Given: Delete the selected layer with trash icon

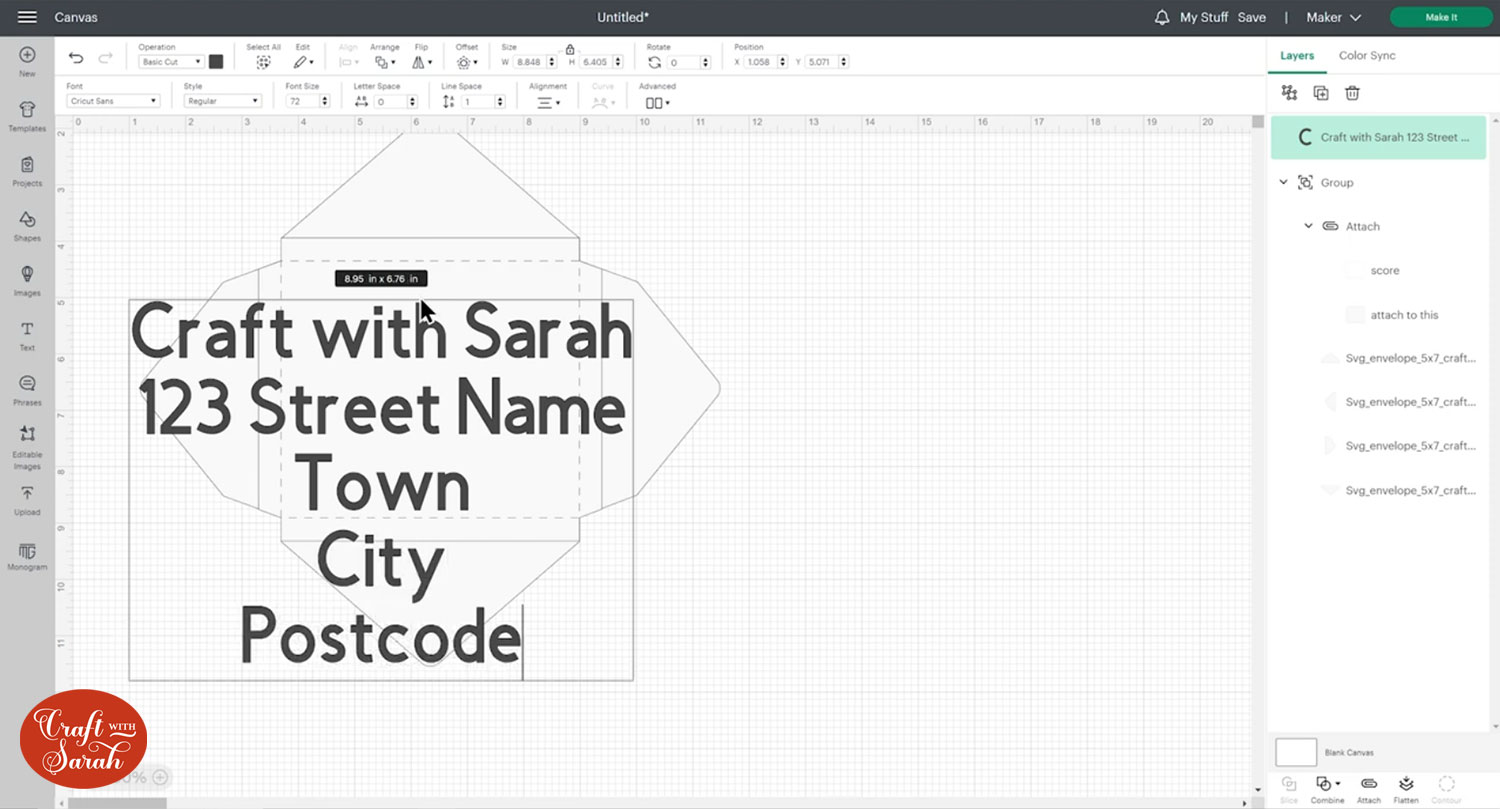Looking at the screenshot, I should [x=1352, y=93].
